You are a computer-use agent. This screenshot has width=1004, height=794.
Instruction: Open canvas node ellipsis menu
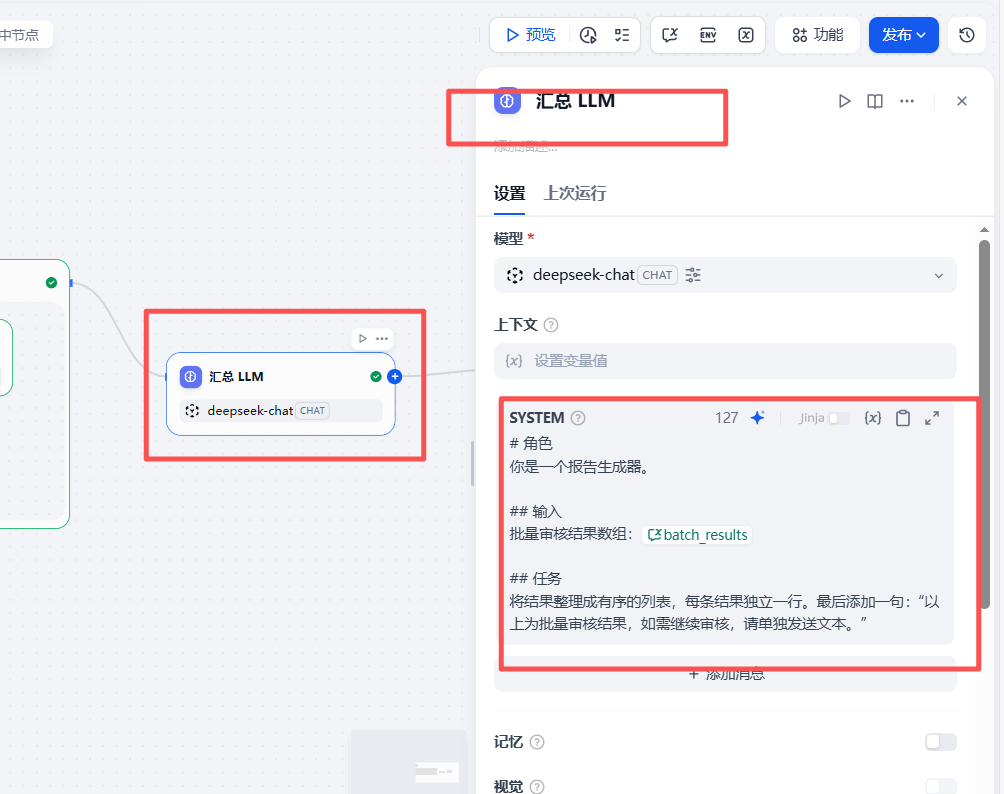(x=382, y=339)
